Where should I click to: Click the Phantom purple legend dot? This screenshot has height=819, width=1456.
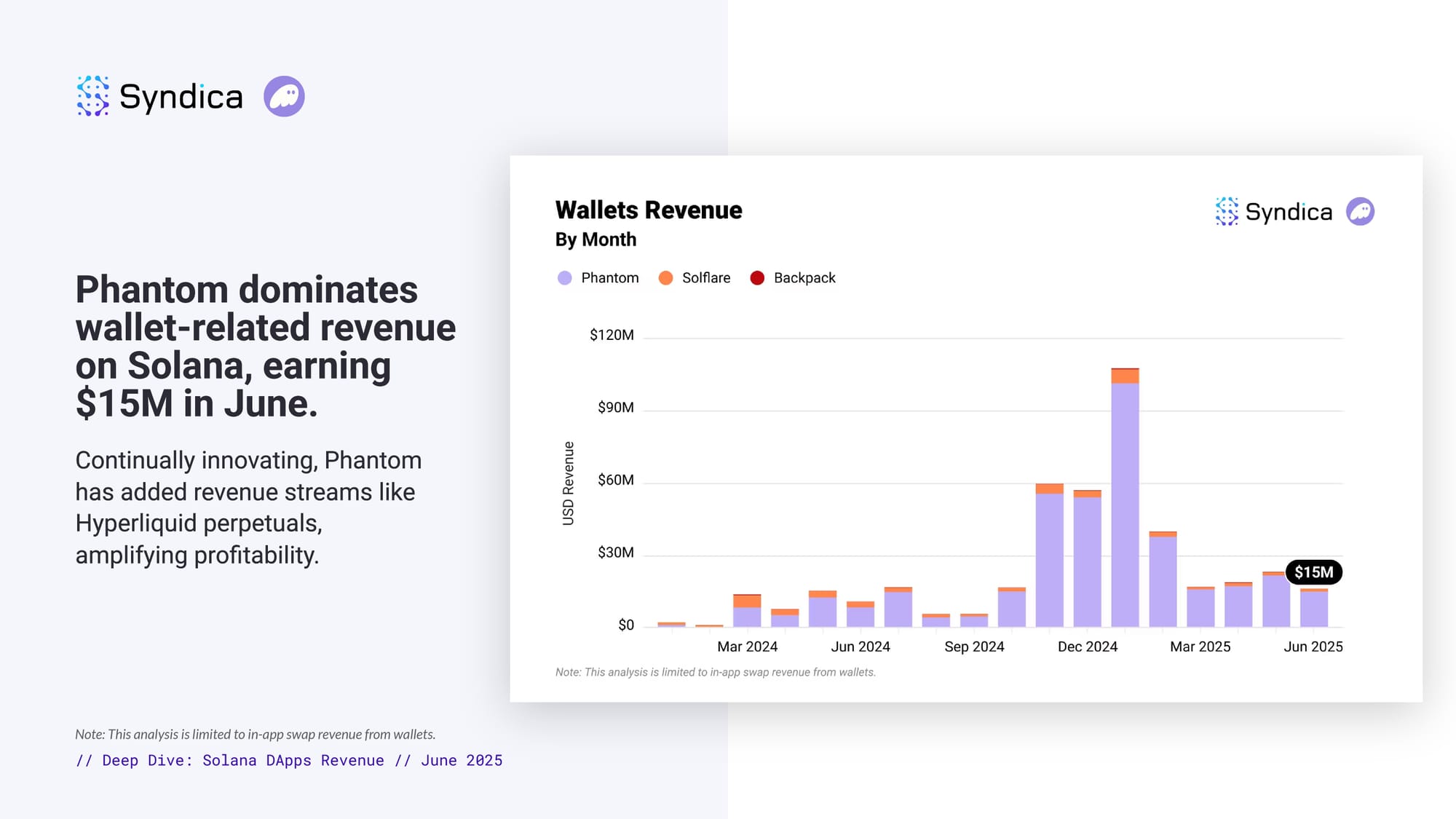point(564,278)
